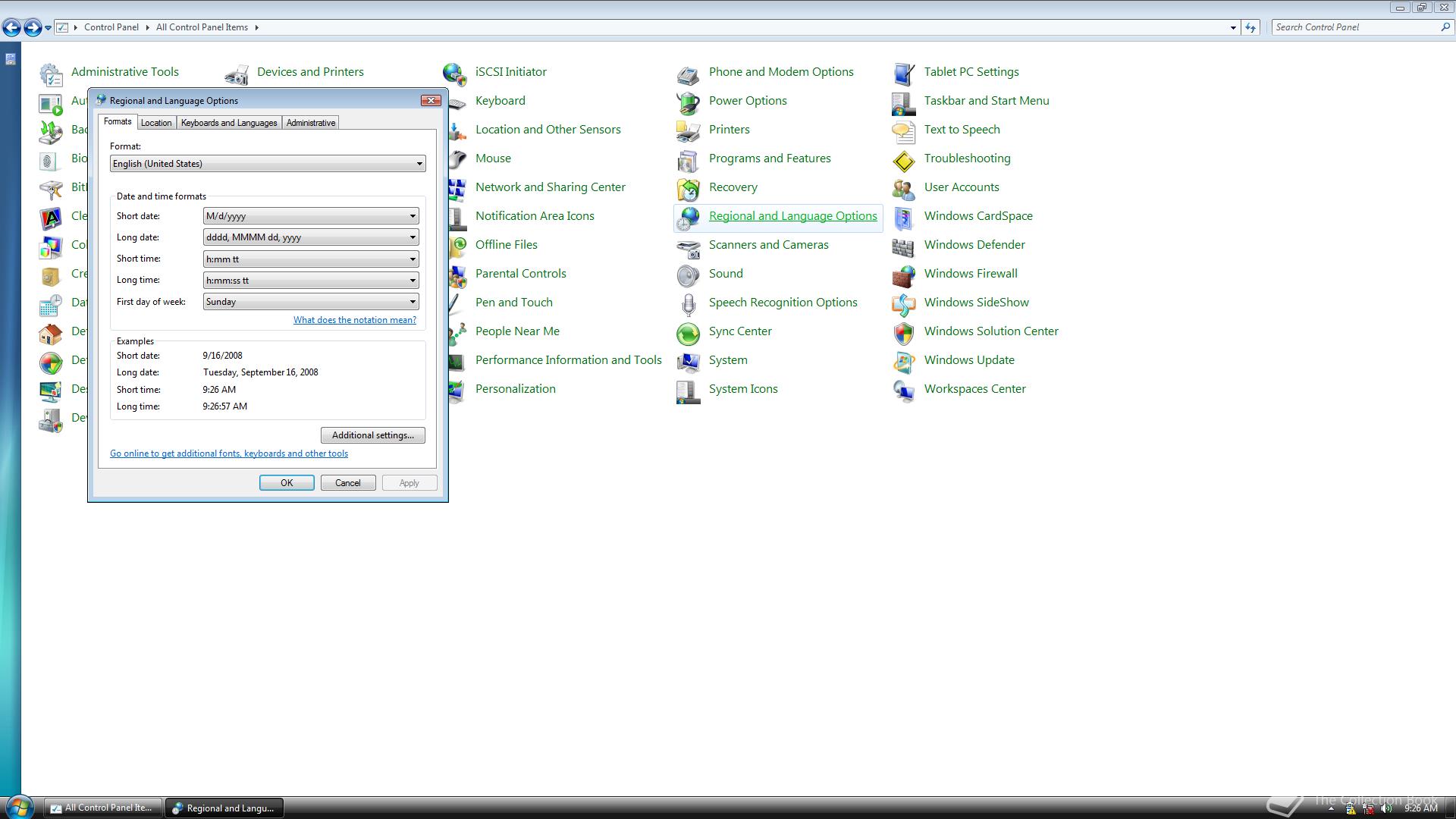This screenshot has height=819, width=1456.
Task: Open 'What does the notation mean?' link
Action: (355, 320)
